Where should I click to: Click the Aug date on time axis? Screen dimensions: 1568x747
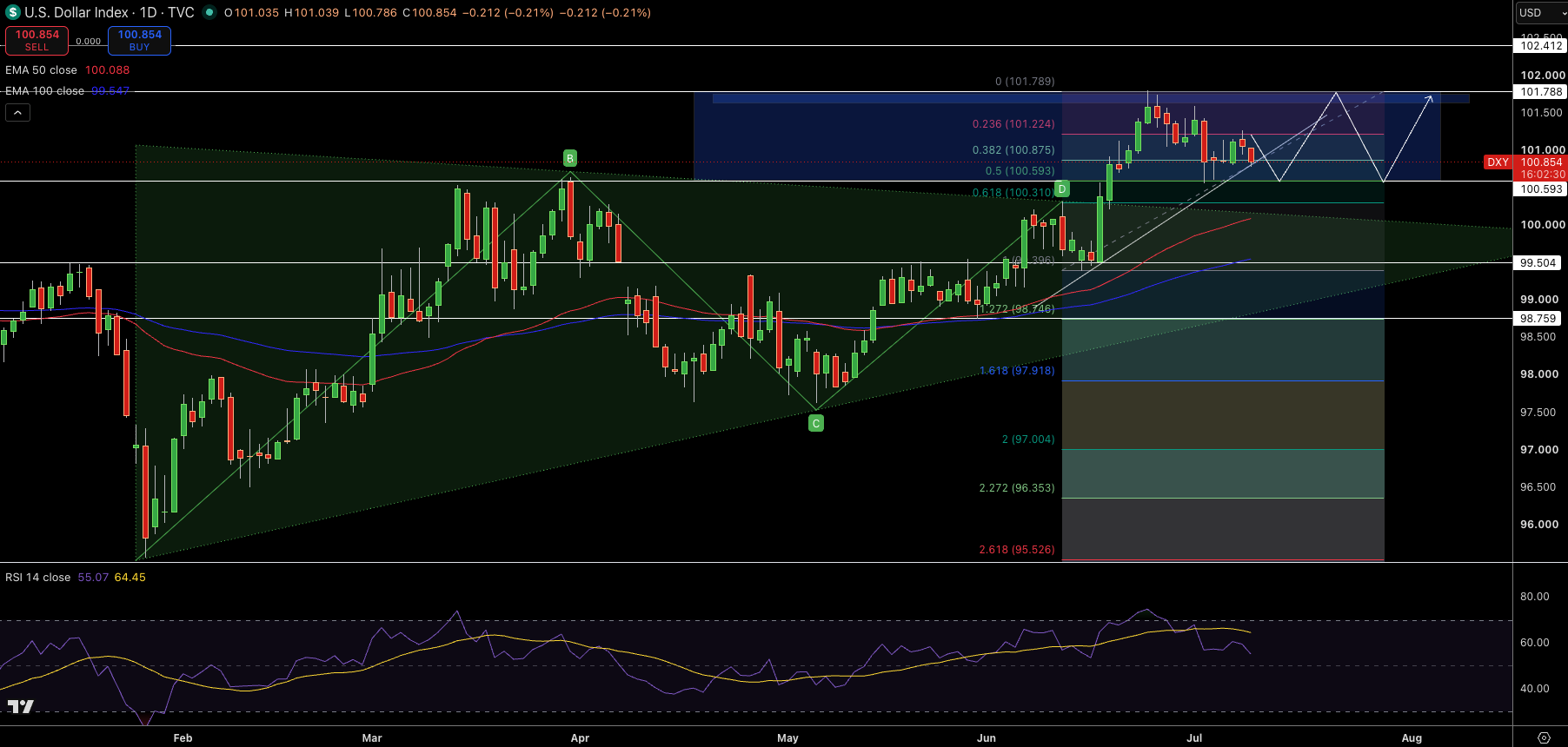click(1412, 738)
